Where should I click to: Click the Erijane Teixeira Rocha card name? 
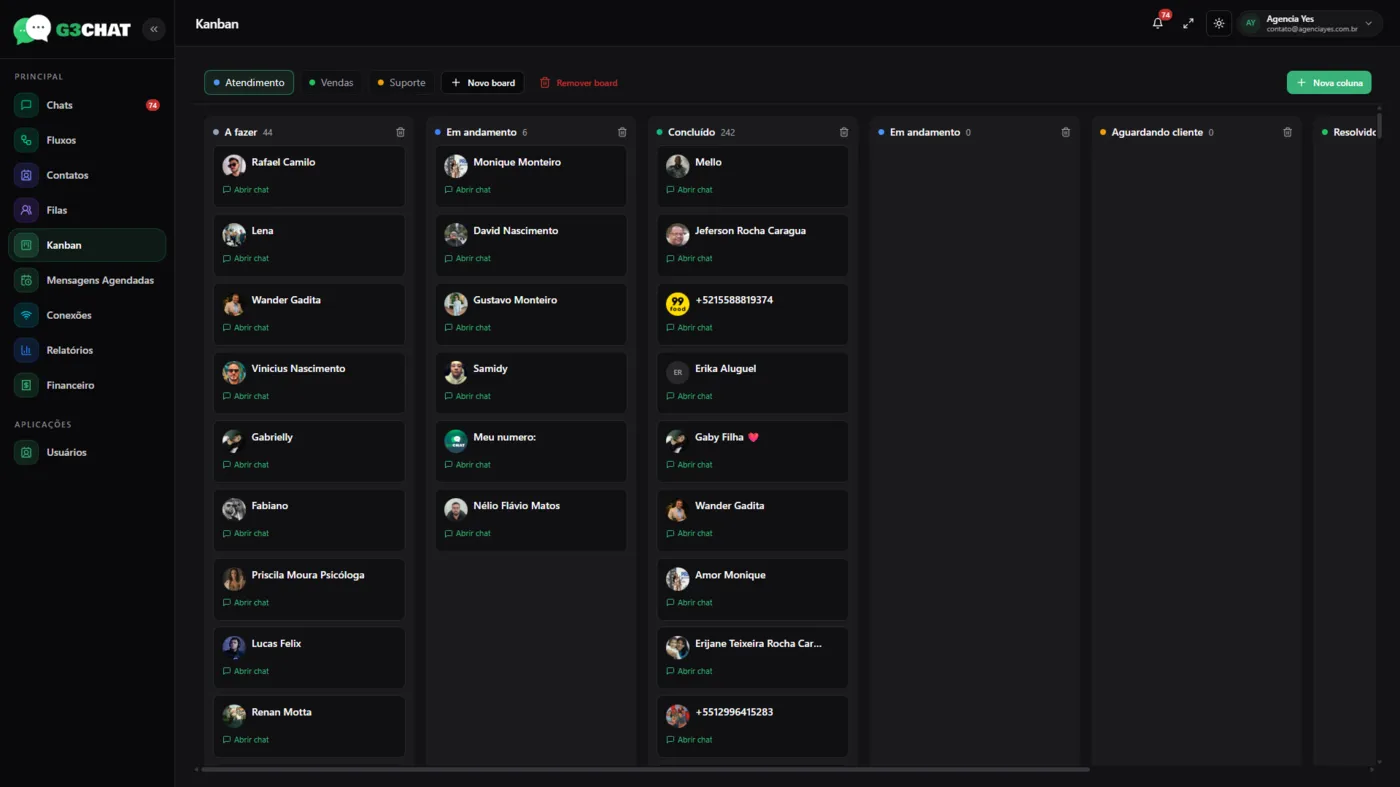click(758, 644)
